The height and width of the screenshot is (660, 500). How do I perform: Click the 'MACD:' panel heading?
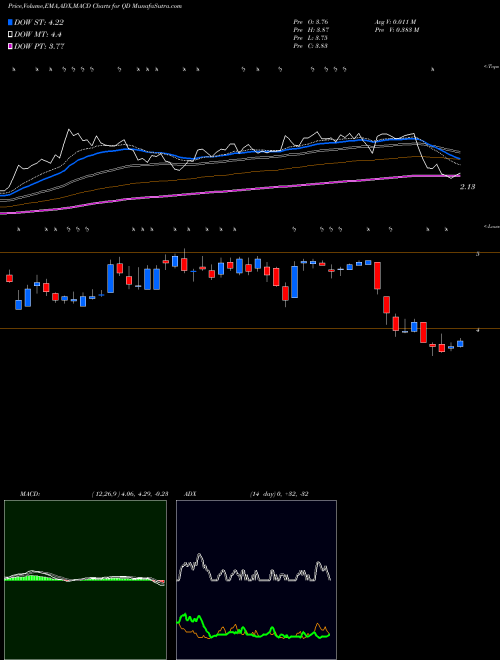pyautogui.click(x=30, y=494)
